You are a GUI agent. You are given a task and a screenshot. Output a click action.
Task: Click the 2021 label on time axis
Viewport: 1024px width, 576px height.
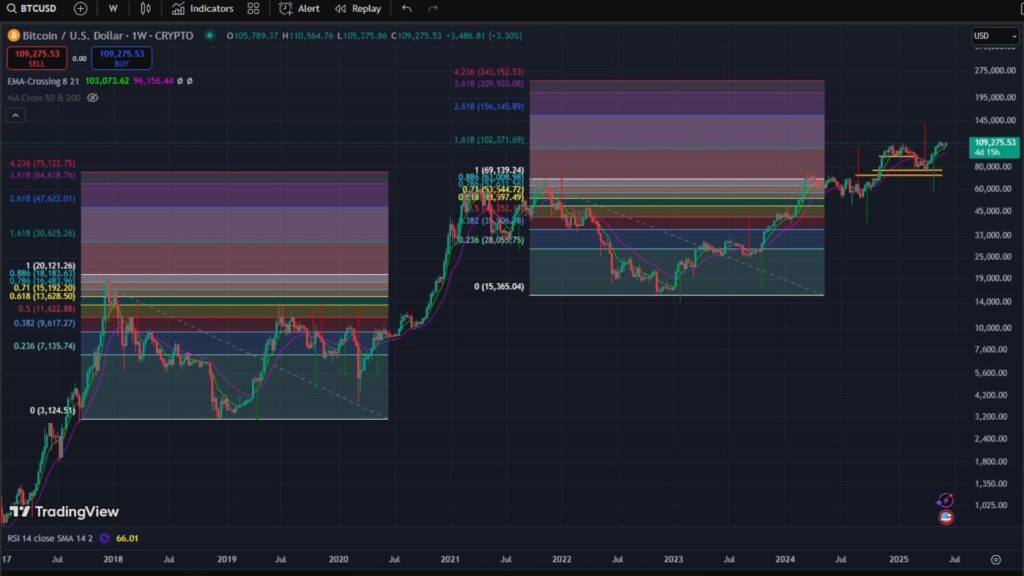450,560
